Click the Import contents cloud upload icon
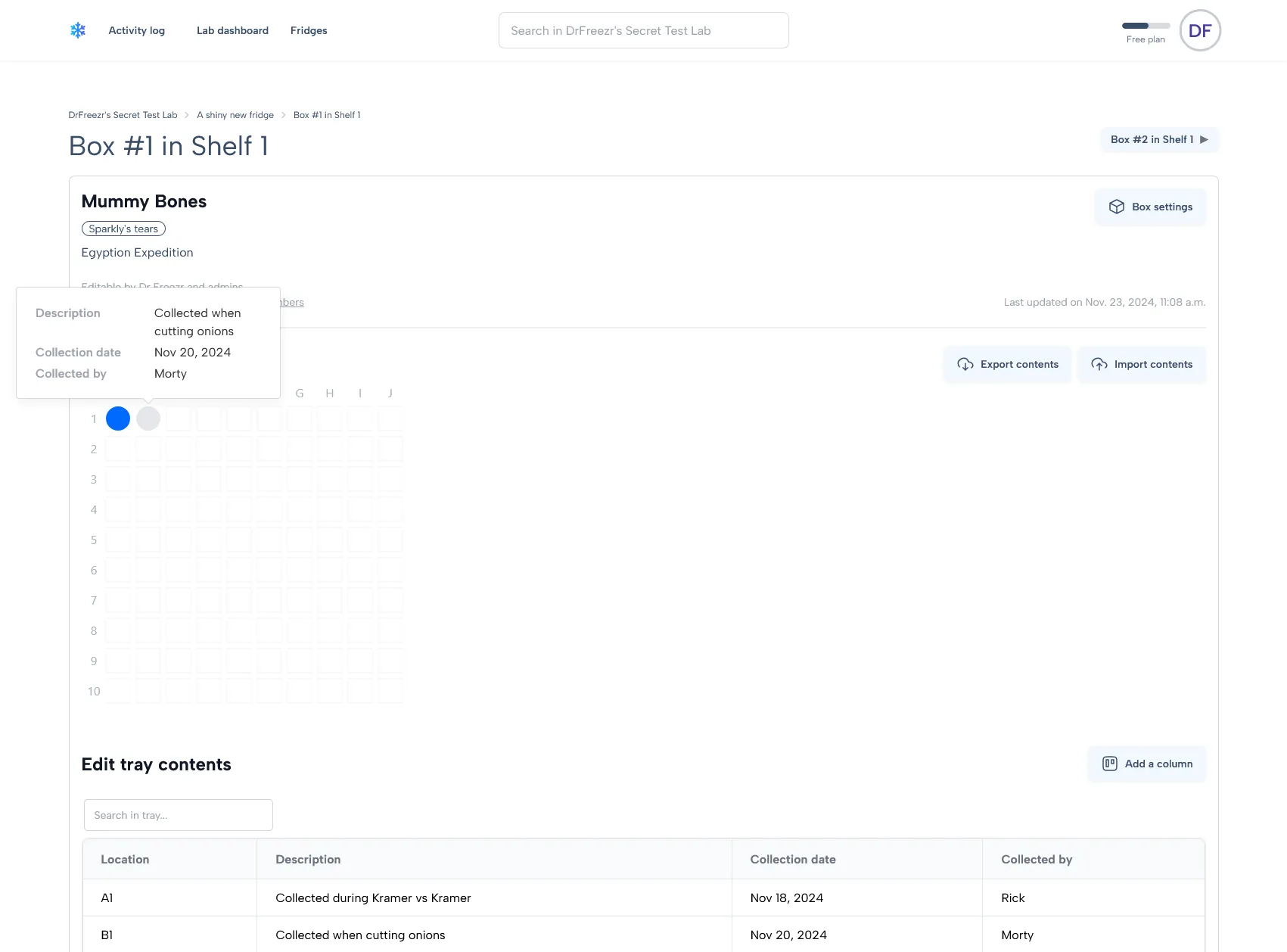Screen dimensions: 1287x952 tap(1099, 364)
